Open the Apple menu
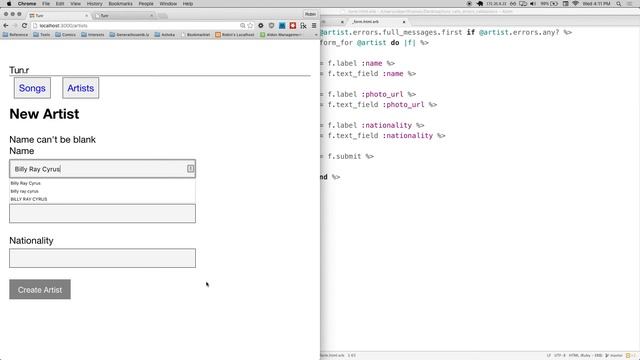Screen dimensions: 640x360 pyautogui.click(x=9, y=4)
